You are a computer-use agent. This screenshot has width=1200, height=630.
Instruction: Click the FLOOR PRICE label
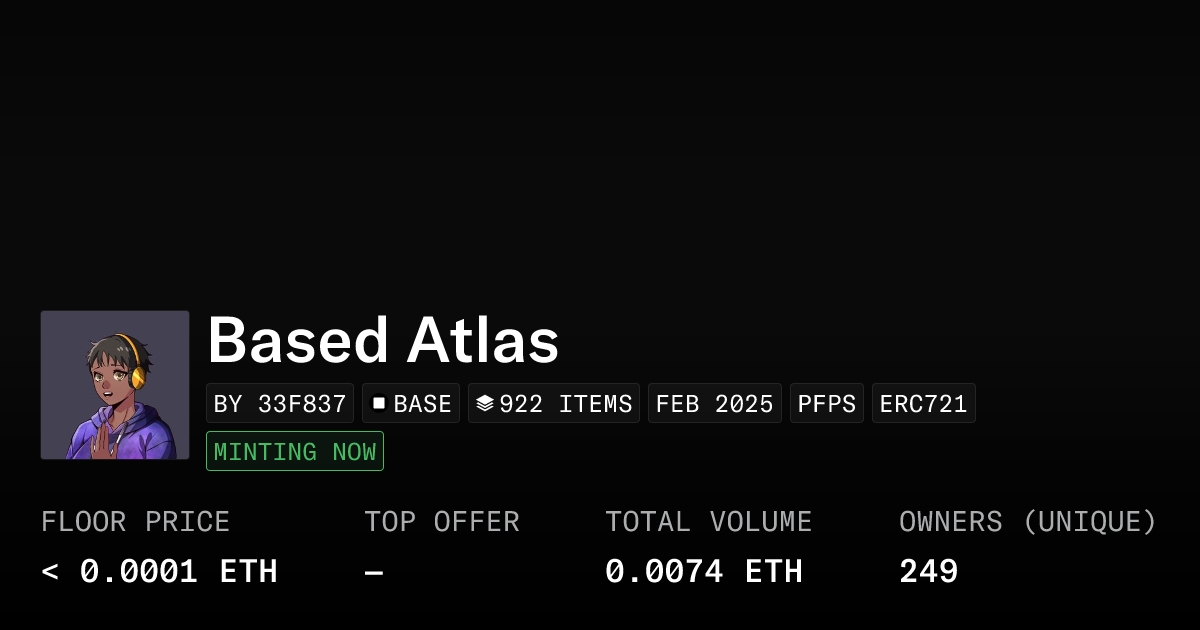[x=136, y=522]
